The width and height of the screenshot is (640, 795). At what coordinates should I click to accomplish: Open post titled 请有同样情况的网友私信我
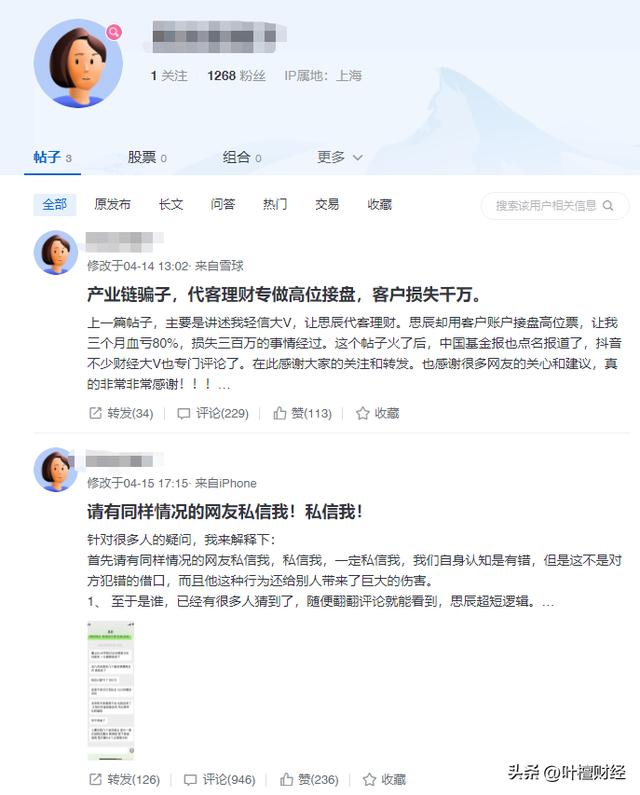click(225, 512)
